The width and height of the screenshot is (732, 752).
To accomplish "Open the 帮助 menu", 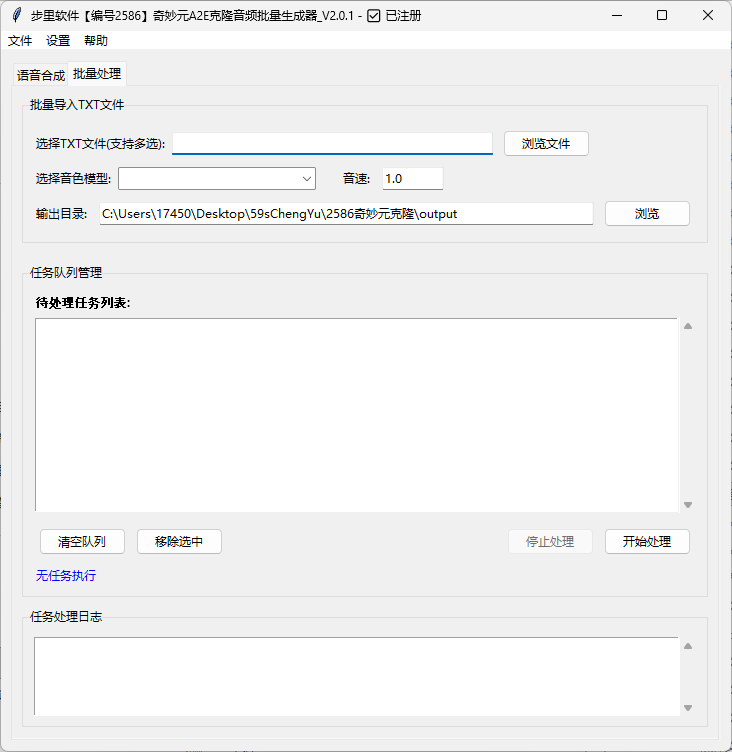I will [x=96, y=41].
